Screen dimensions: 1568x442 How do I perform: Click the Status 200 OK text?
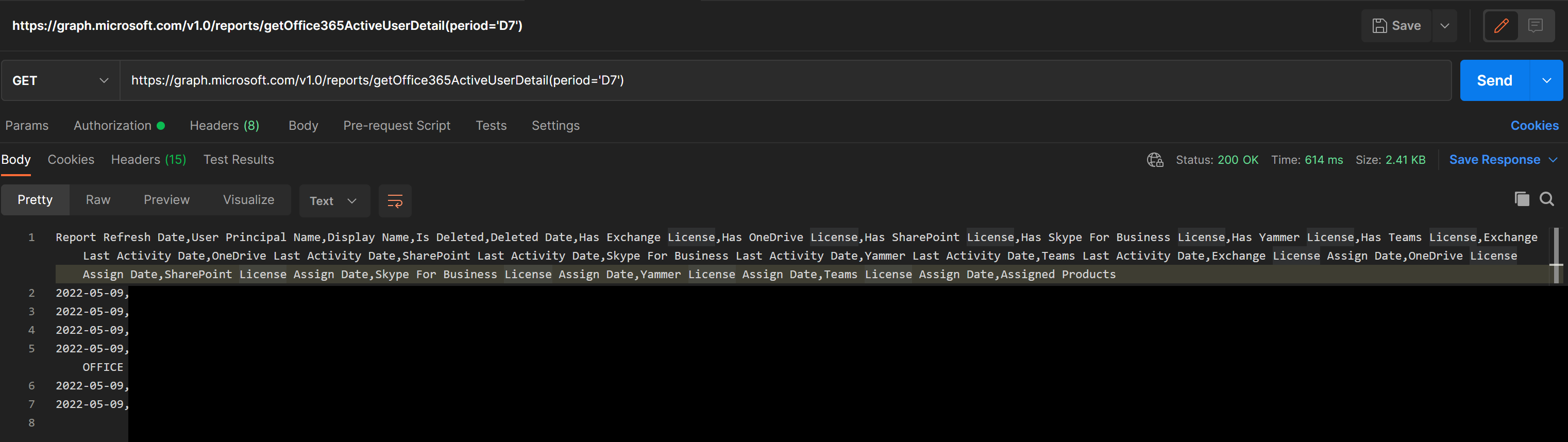[1218, 160]
